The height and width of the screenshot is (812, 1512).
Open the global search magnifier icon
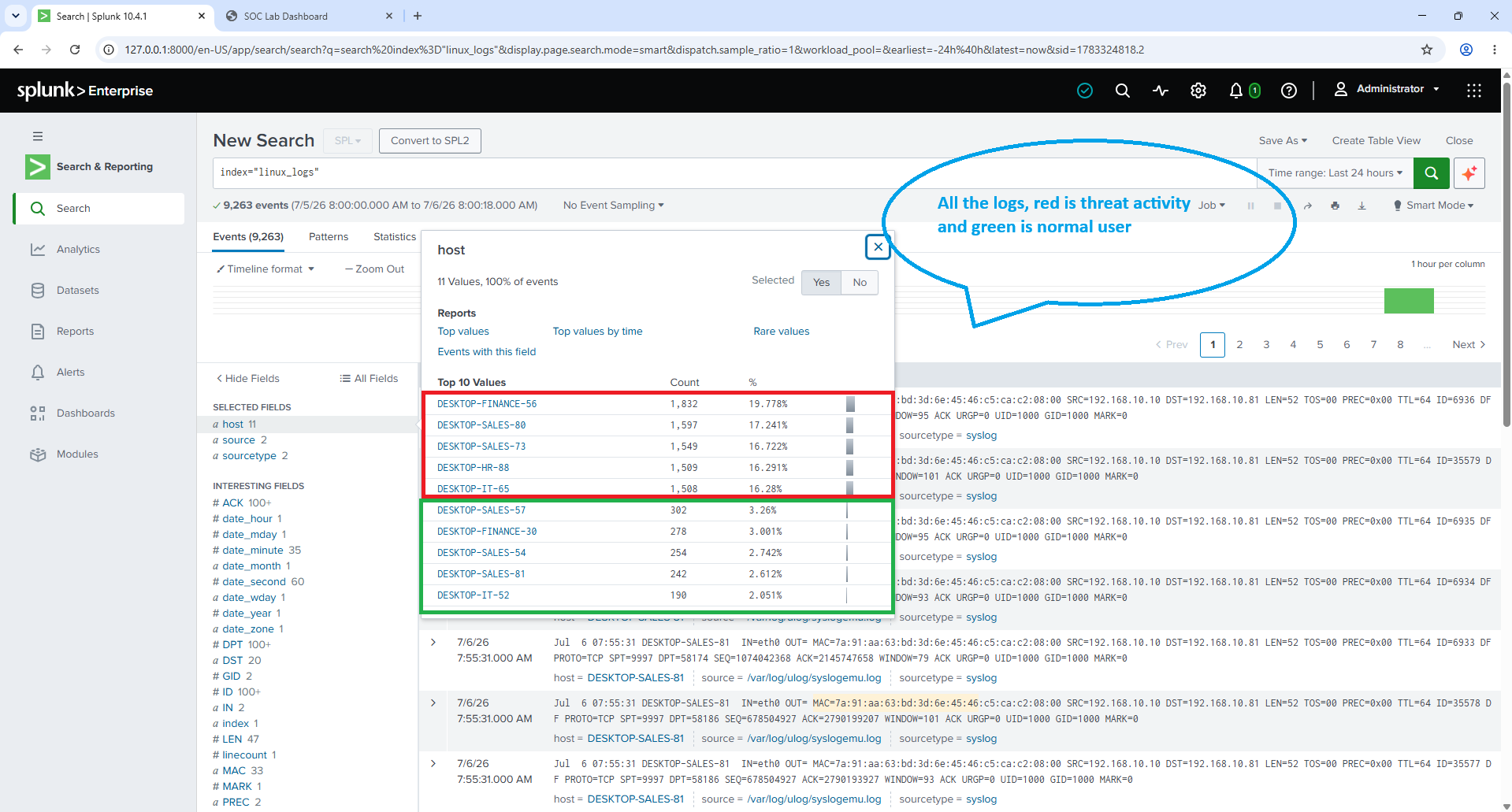[1123, 91]
